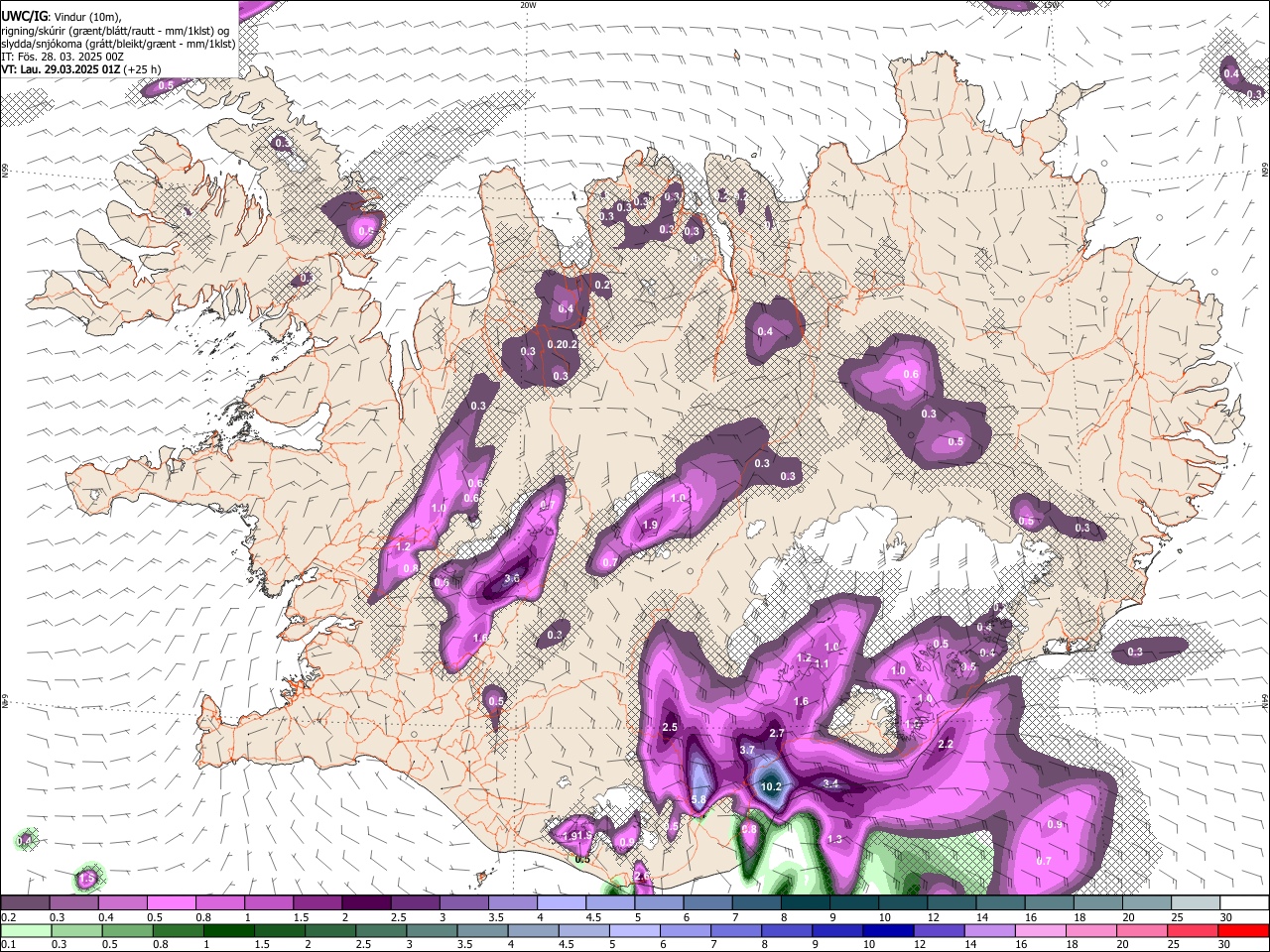Click the '0.2' label in upper legend row
1270x952 pixels.
click(9, 917)
